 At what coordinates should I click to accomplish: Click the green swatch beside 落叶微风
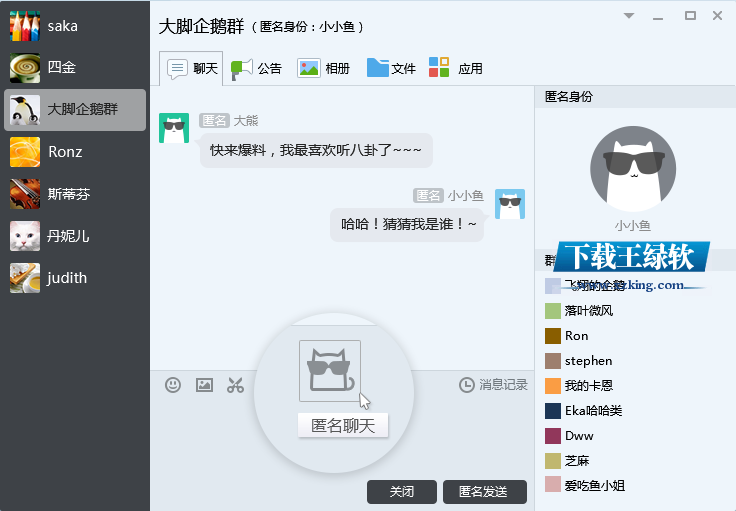click(553, 311)
